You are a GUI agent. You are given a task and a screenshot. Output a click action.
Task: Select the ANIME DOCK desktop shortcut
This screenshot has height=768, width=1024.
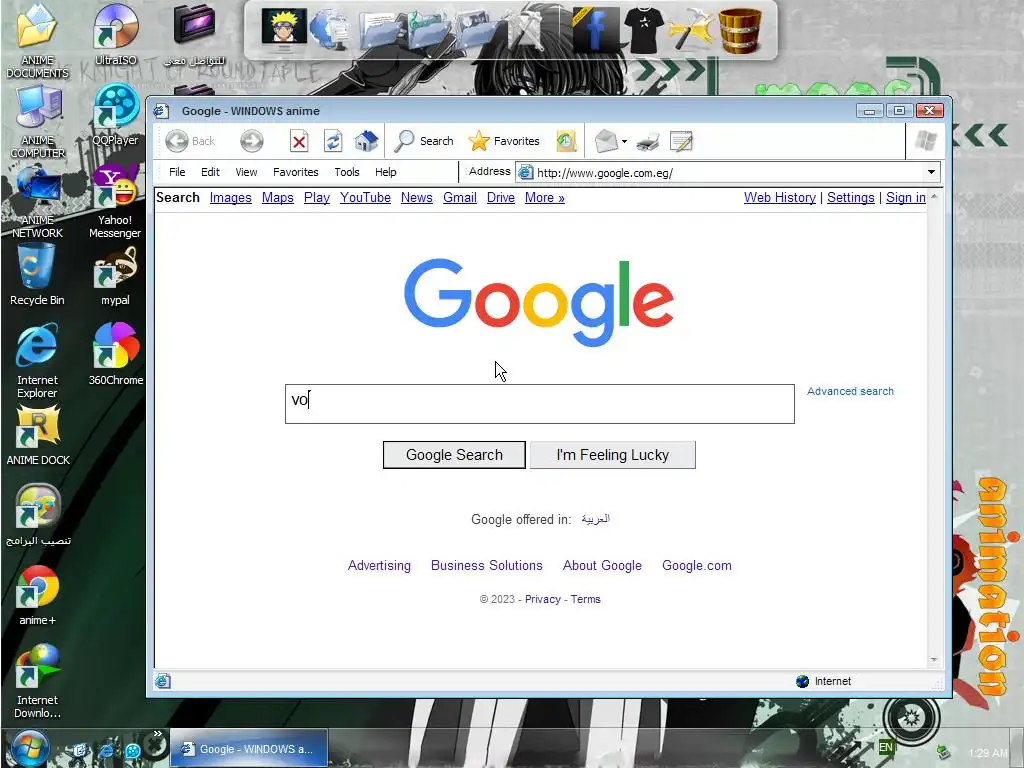click(x=37, y=435)
